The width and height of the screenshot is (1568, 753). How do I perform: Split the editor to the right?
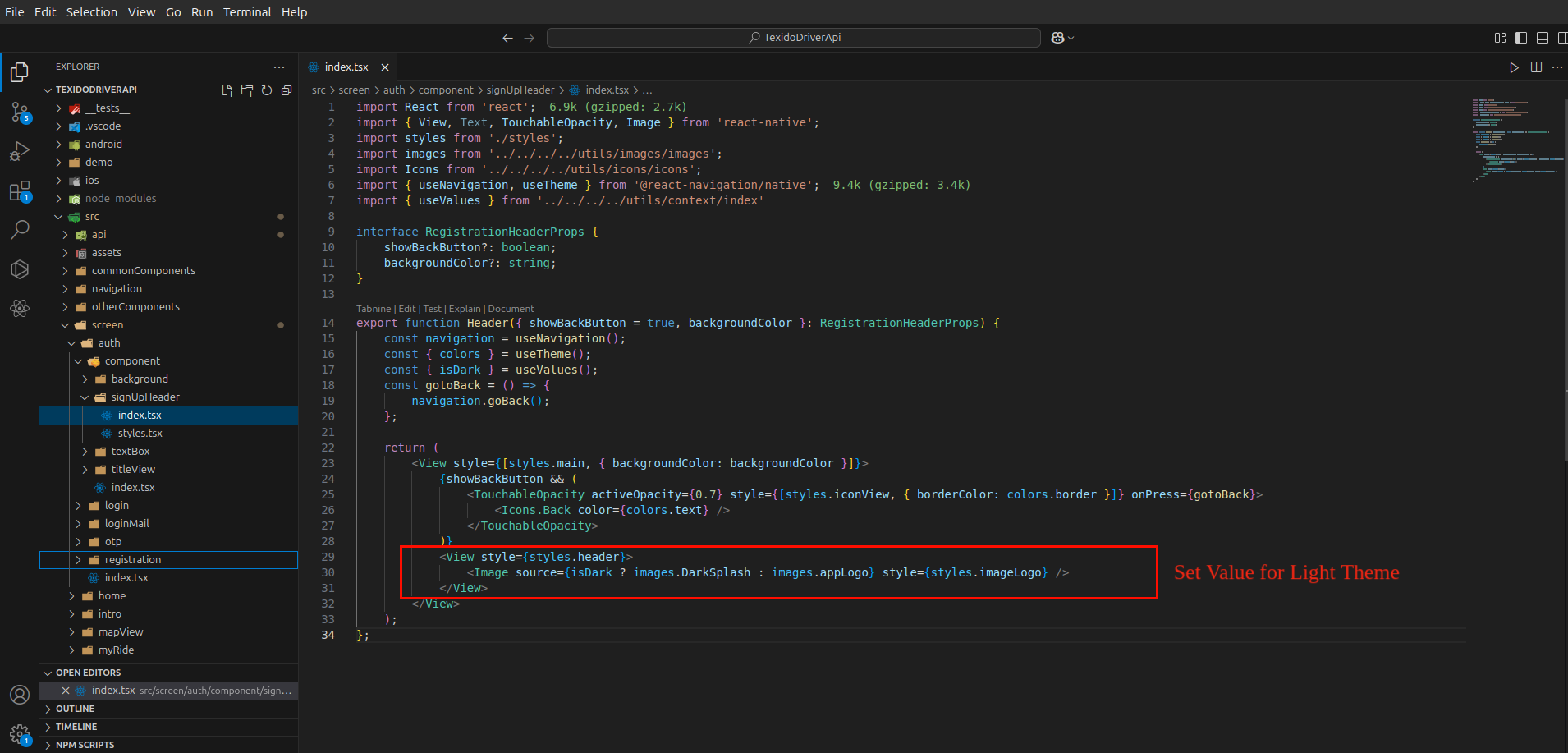(1536, 67)
